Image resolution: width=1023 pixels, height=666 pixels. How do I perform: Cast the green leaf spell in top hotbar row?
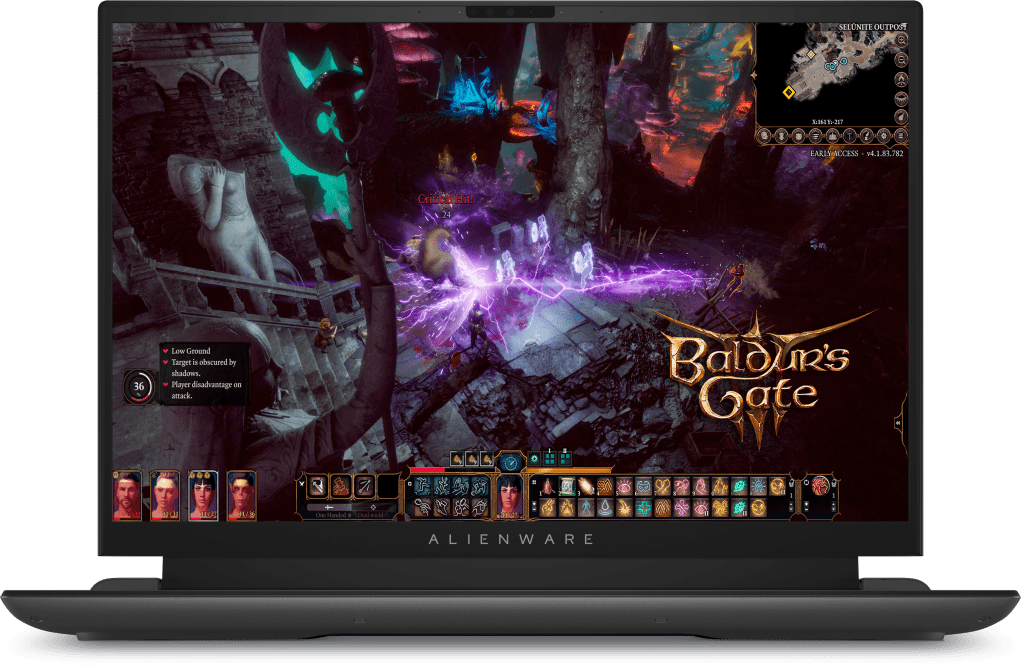point(739,487)
